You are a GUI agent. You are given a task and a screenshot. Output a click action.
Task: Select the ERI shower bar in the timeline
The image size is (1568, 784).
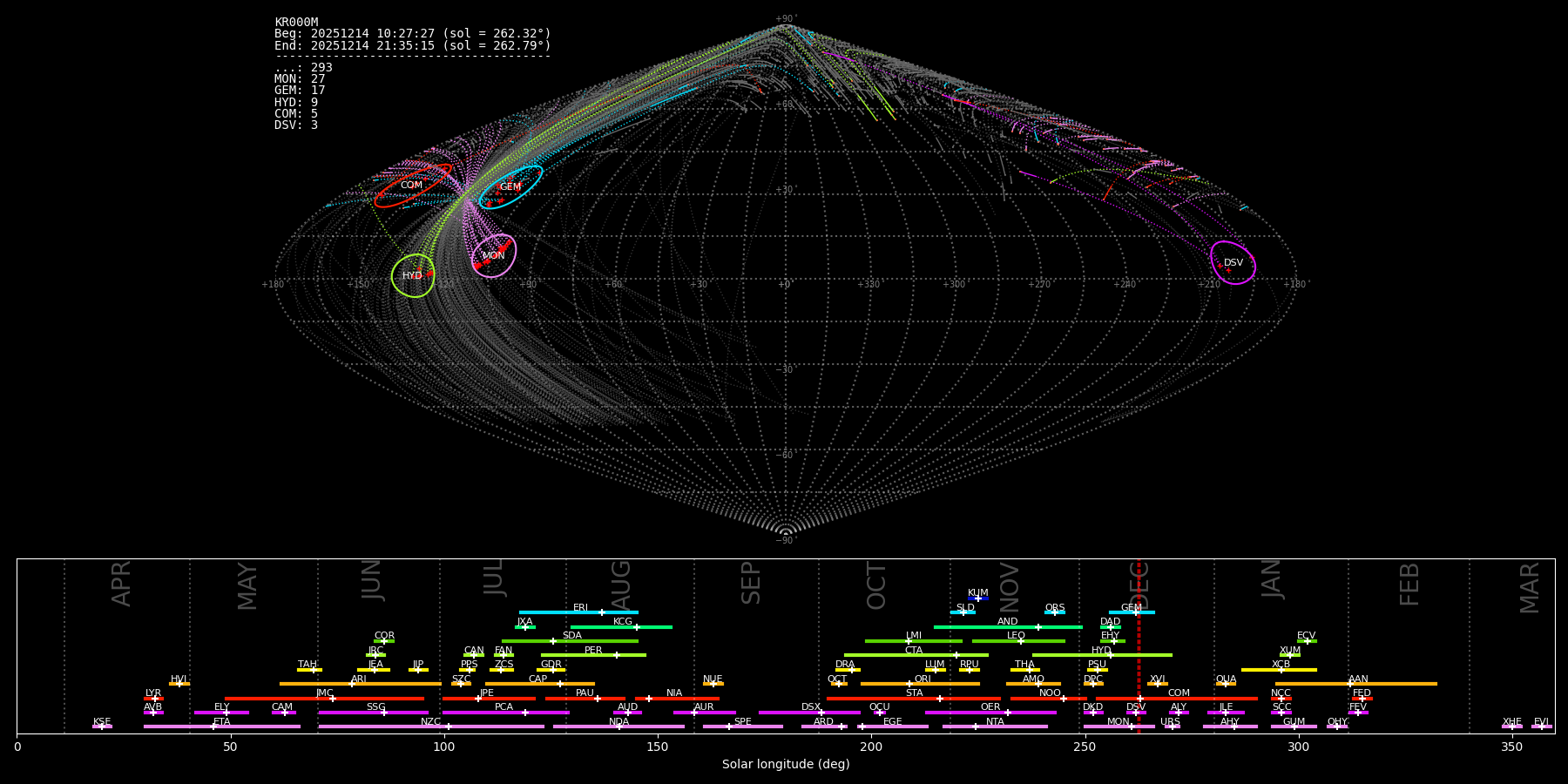[x=578, y=612]
